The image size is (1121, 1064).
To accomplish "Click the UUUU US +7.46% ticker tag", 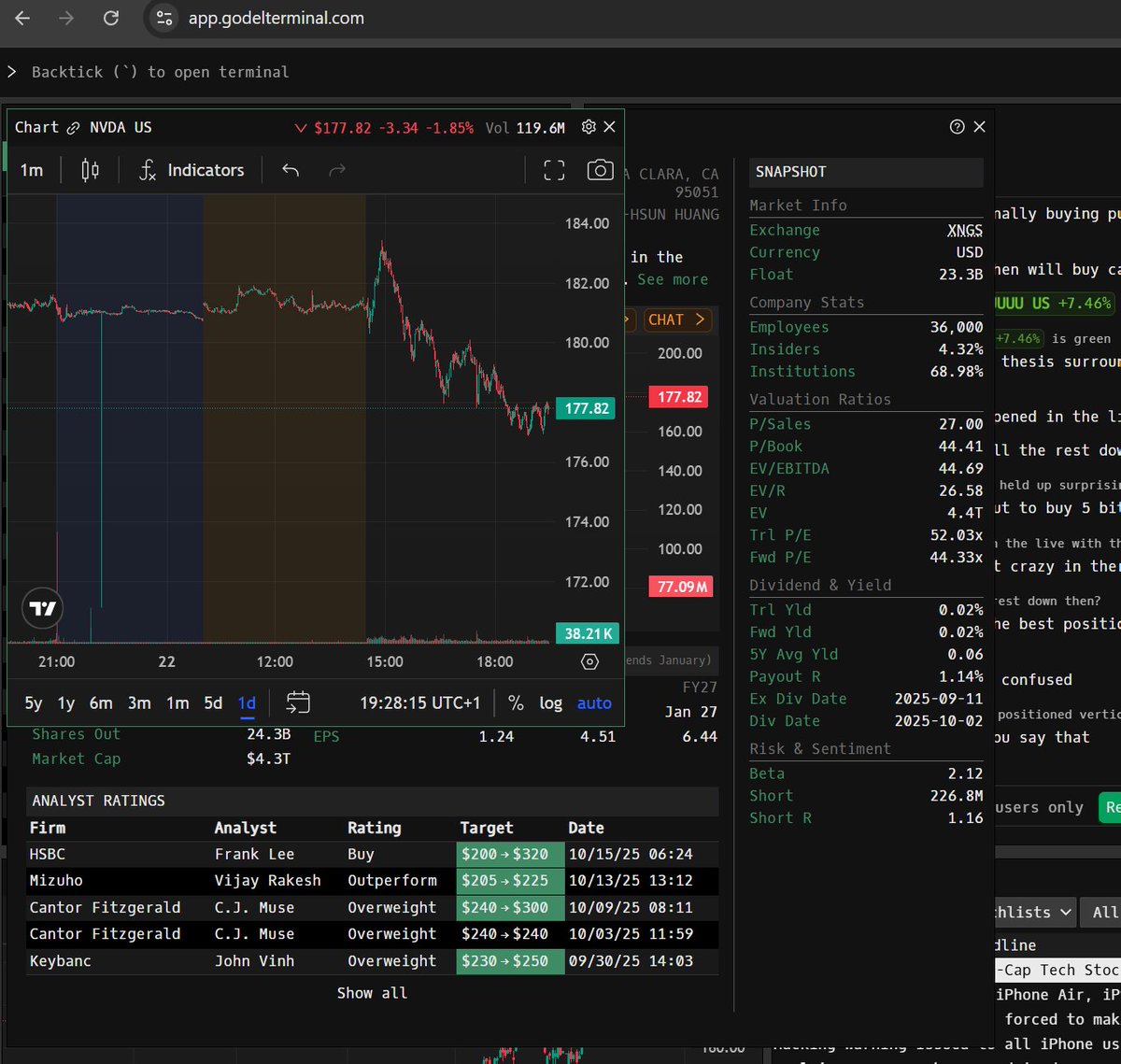I will tap(1056, 303).
